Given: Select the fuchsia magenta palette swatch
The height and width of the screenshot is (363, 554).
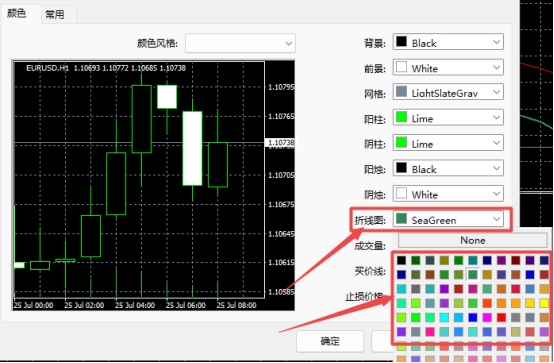Looking at the screenshot, I should [x=487, y=317].
